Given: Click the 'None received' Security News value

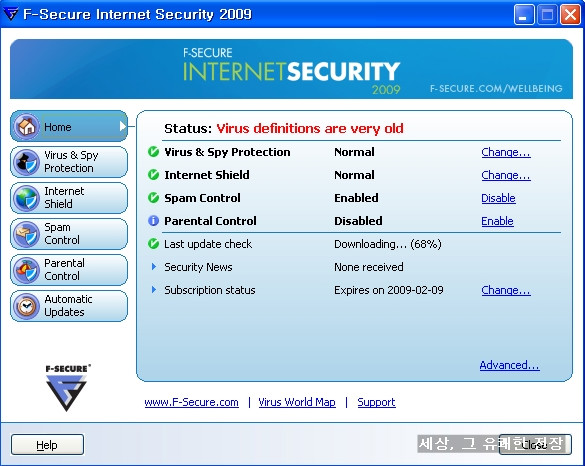Looking at the screenshot, I should pos(369,267).
